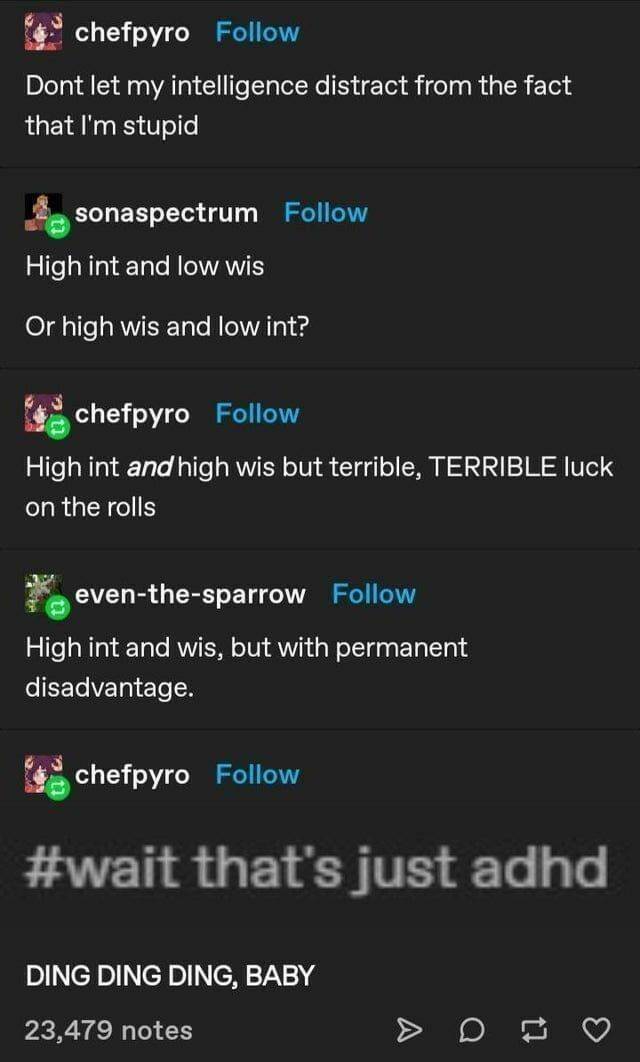Like the post with the heart icon

coord(596,1029)
